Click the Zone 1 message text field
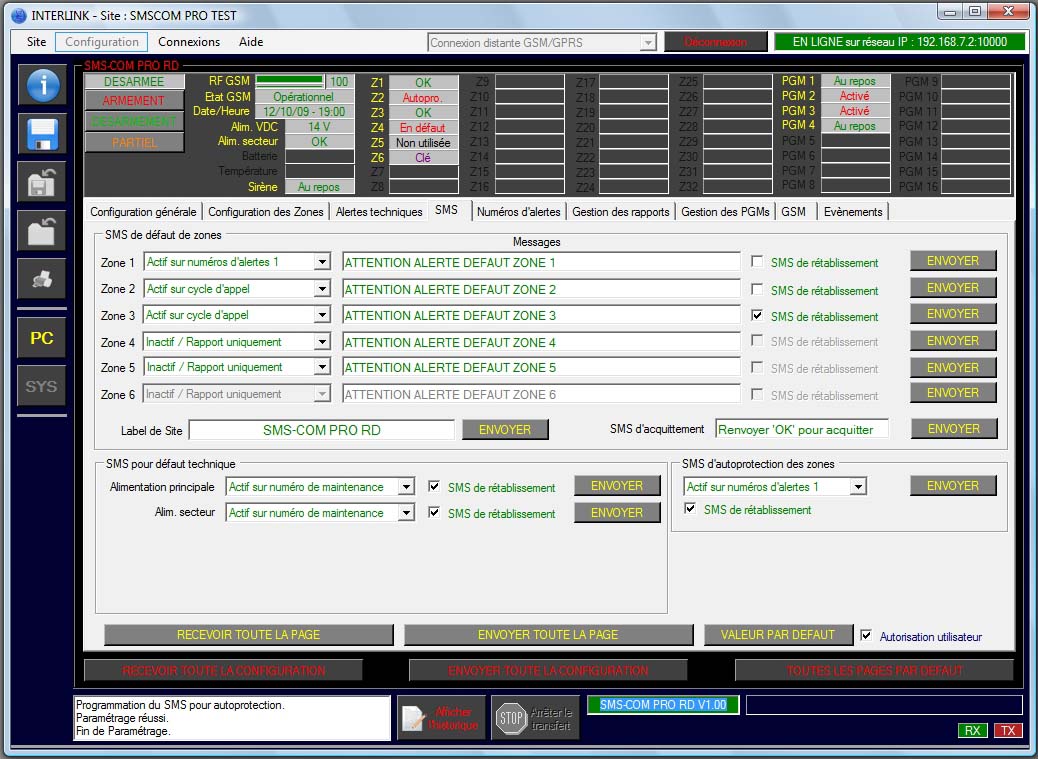Viewport: 1038px width, 759px height. tap(541, 262)
